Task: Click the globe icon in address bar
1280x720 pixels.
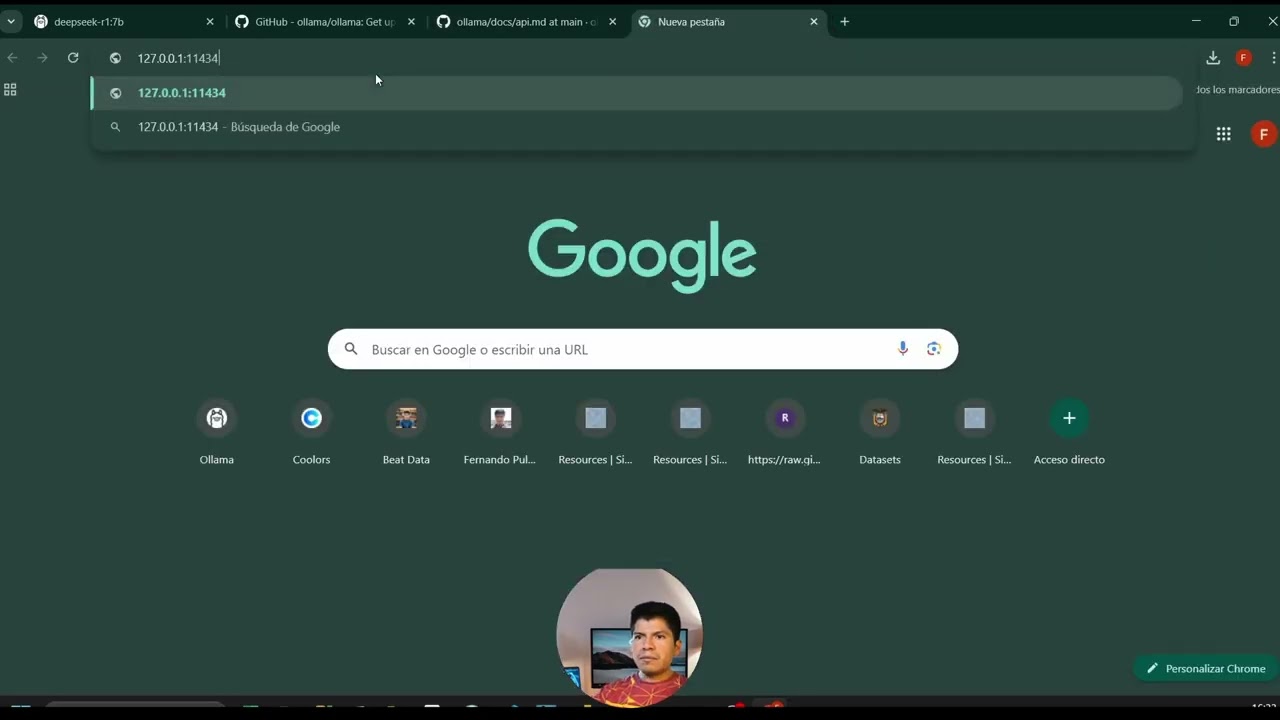Action: coord(115,58)
